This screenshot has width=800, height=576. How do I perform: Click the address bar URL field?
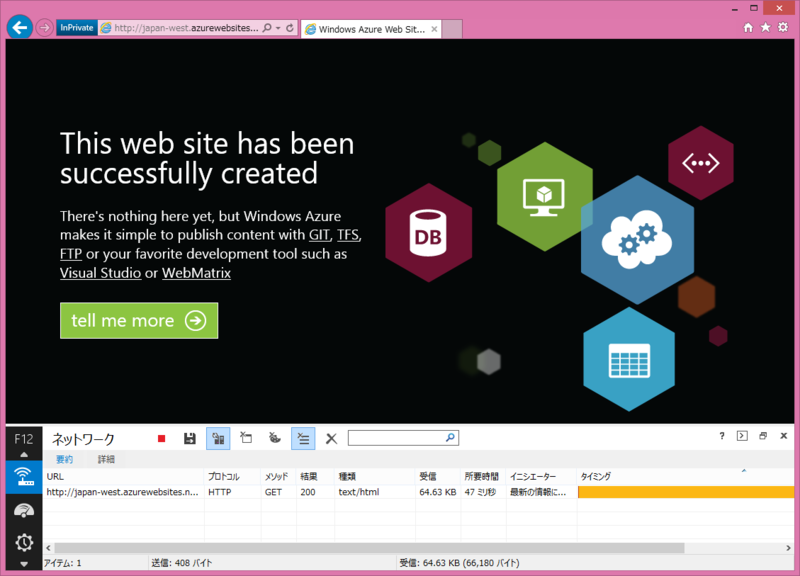[186, 28]
